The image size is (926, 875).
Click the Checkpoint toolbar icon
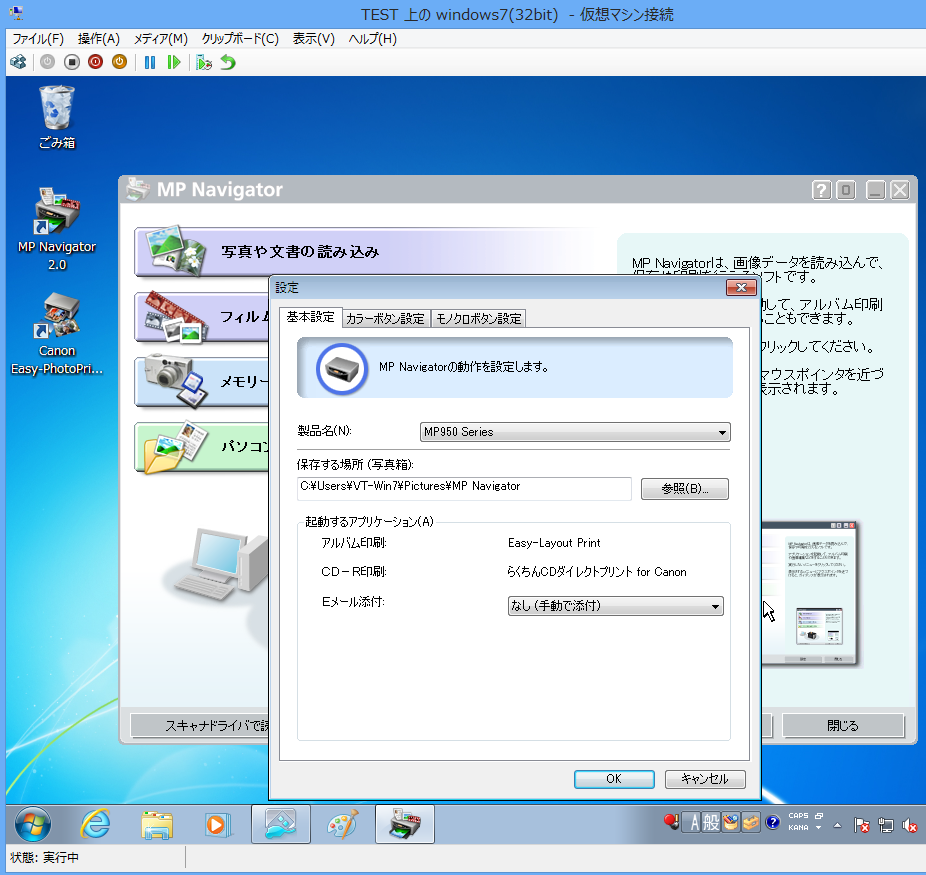point(204,62)
